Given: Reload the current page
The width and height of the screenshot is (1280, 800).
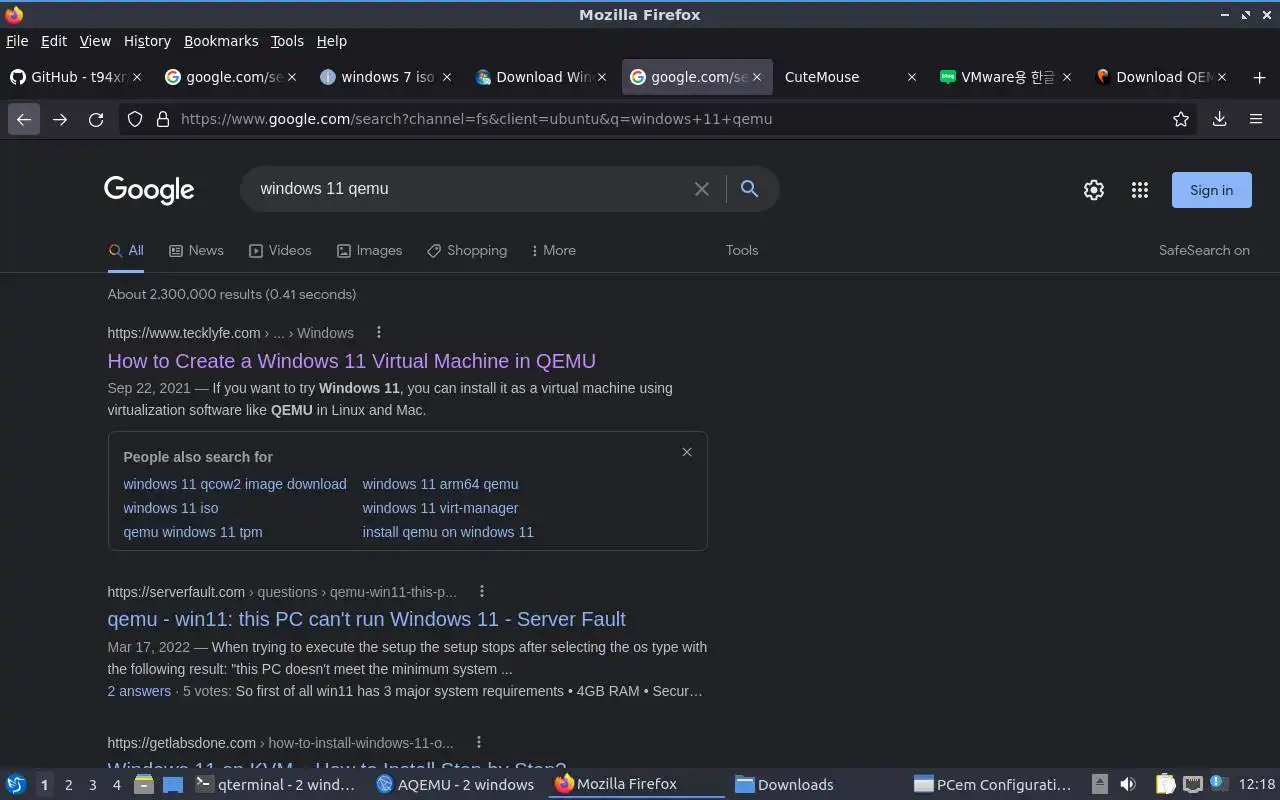Looking at the screenshot, I should pyautogui.click(x=96, y=119).
